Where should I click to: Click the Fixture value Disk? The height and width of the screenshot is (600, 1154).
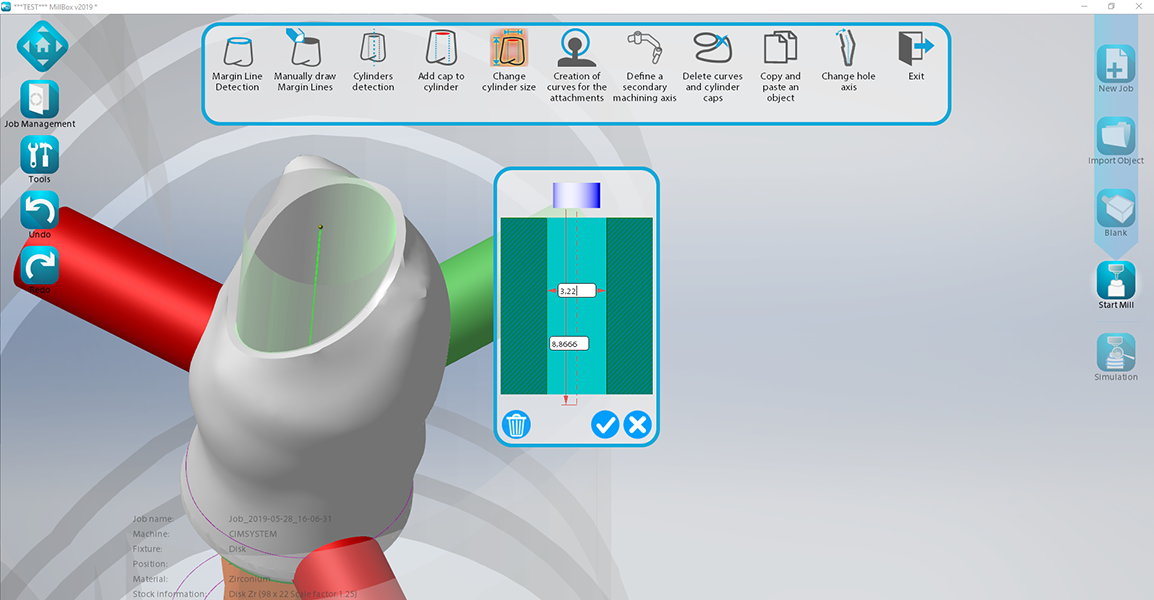click(x=237, y=549)
